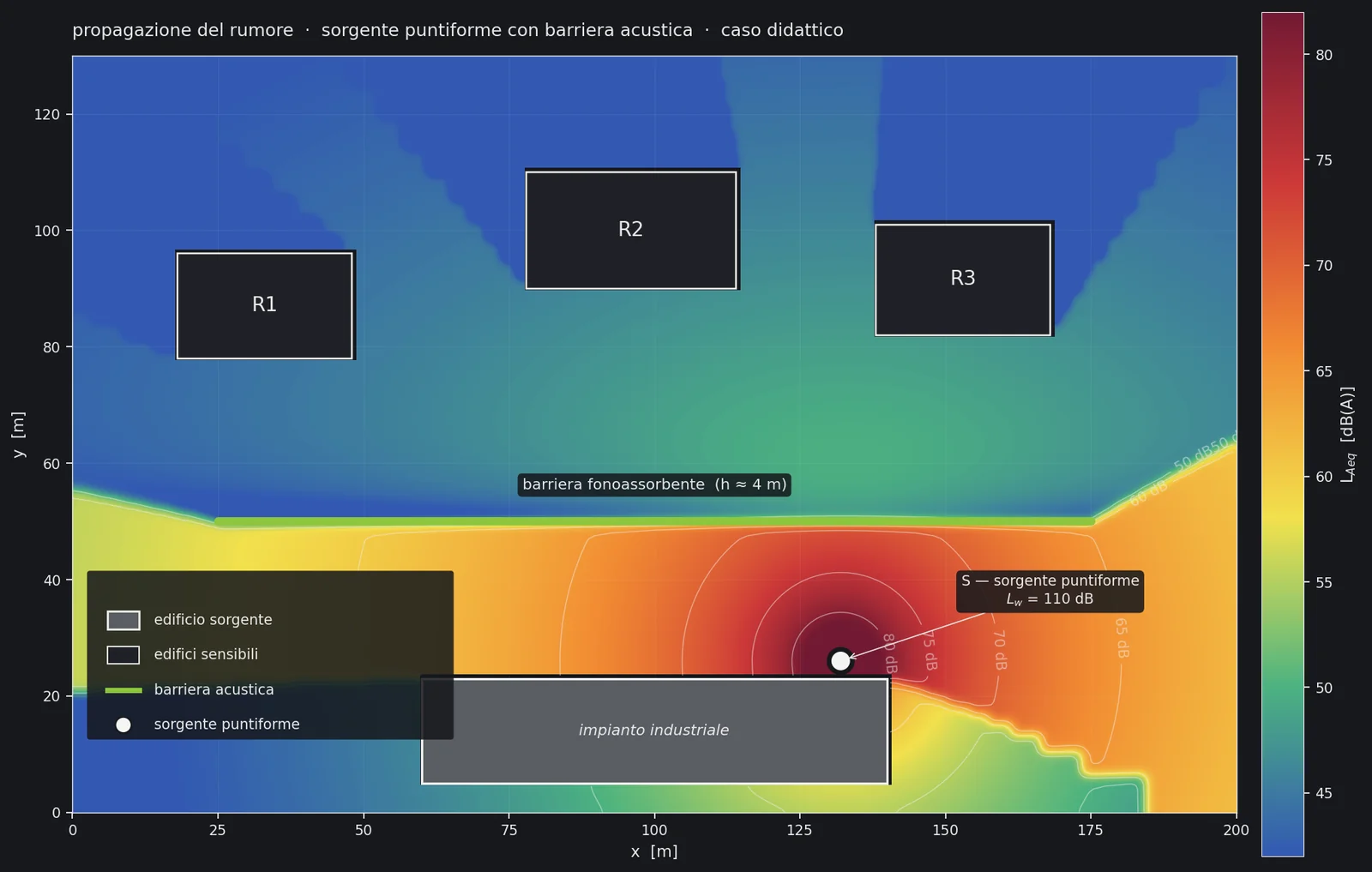Select the R1 sensitive building
The height and width of the screenshot is (872, 1372).
265,305
